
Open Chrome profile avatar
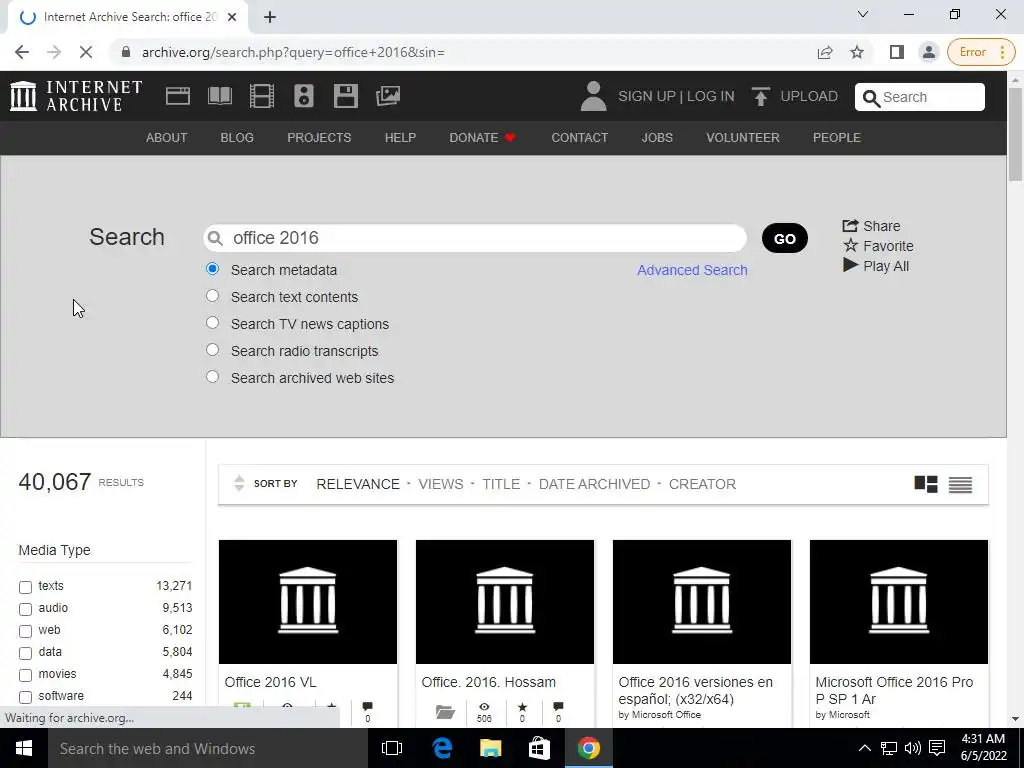(x=928, y=52)
